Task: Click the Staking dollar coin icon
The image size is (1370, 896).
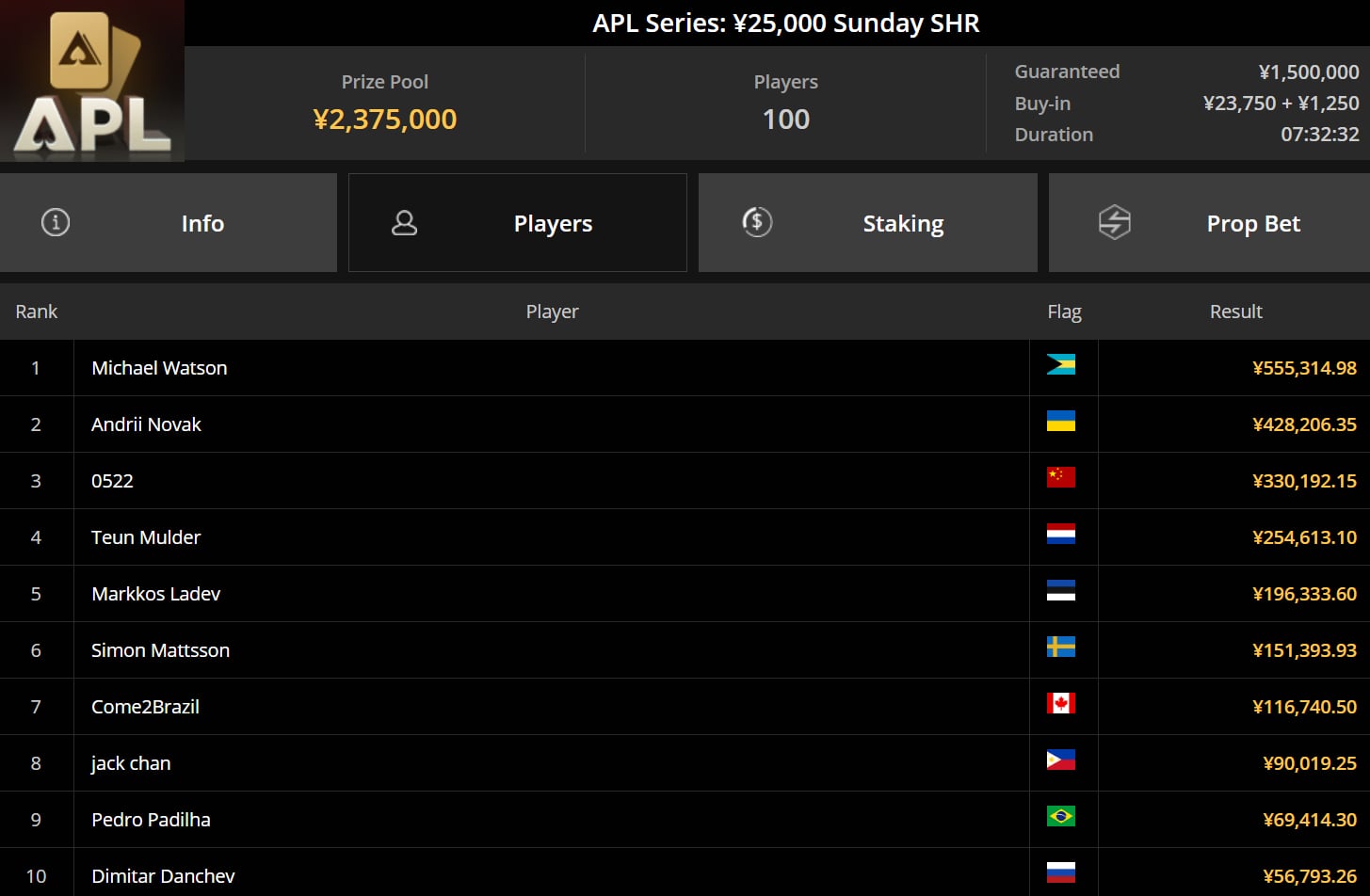Action: click(757, 222)
